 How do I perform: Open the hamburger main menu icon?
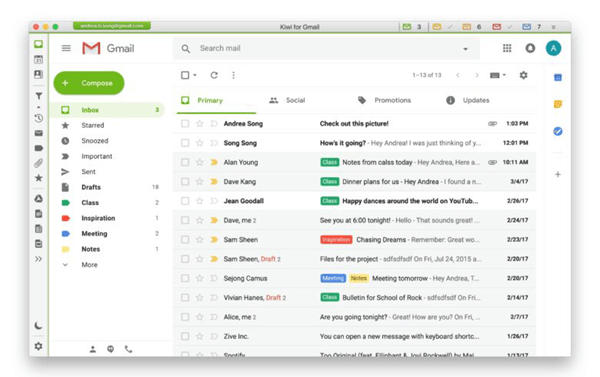[x=66, y=48]
